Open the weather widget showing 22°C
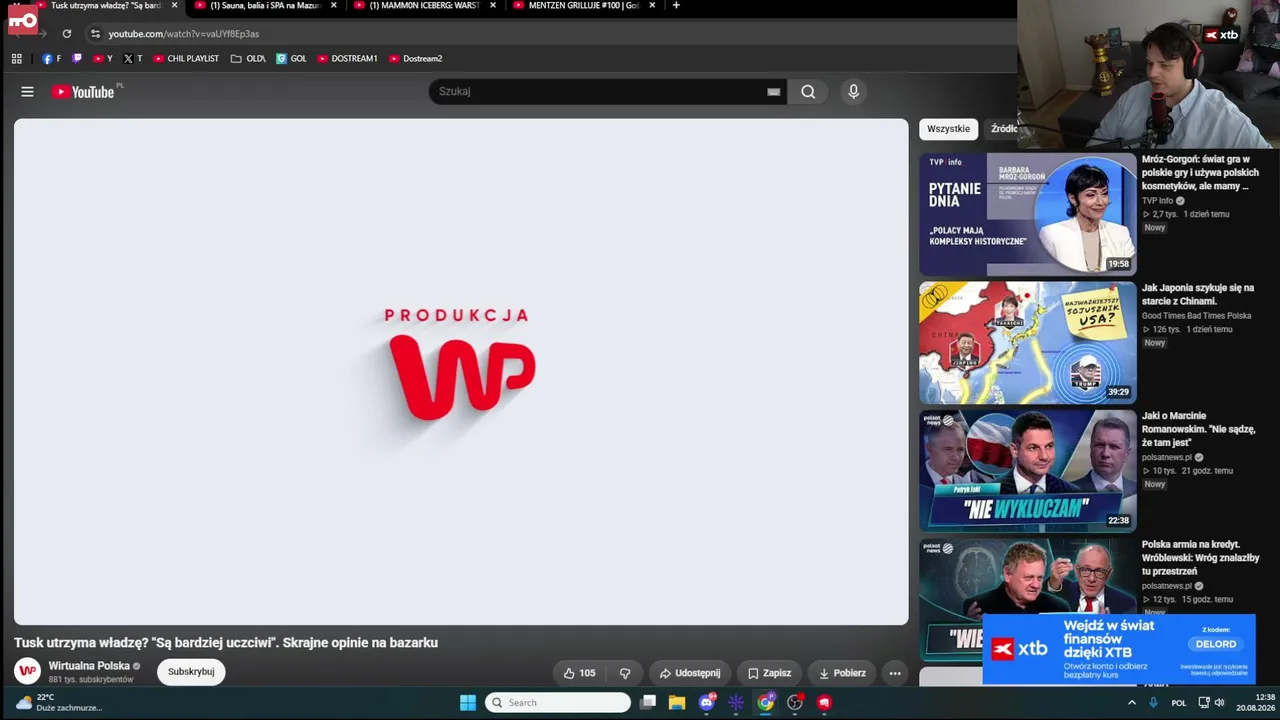Screen dimensions: 1280x720 click(58, 702)
